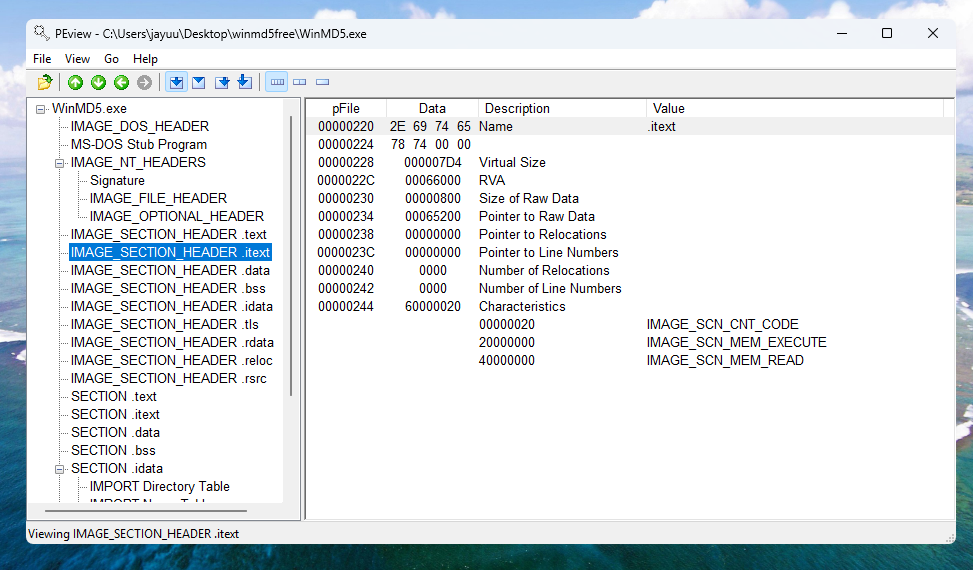Select the Number of Relocations row

(x=630, y=270)
